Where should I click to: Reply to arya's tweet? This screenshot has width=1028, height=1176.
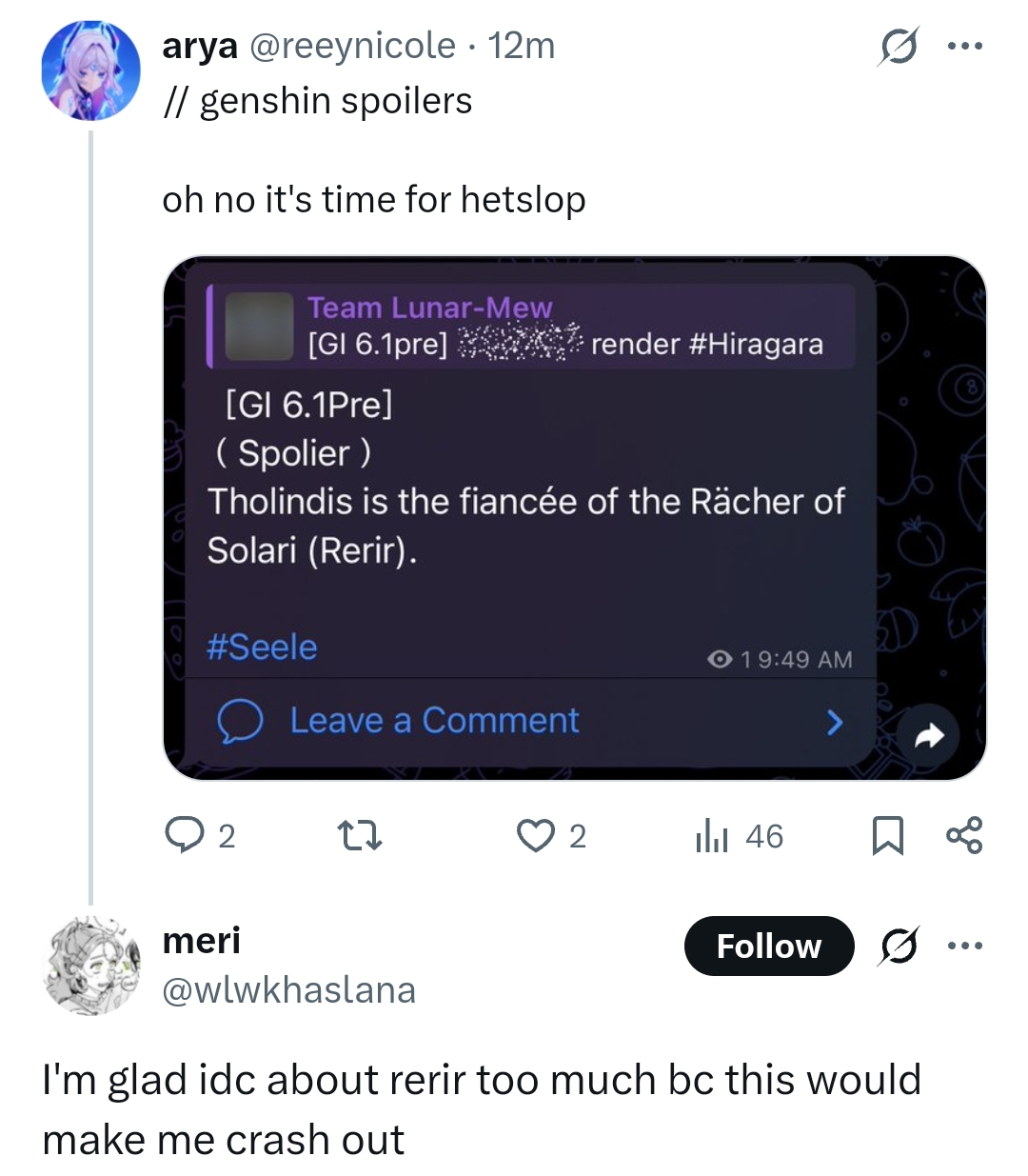tap(184, 835)
